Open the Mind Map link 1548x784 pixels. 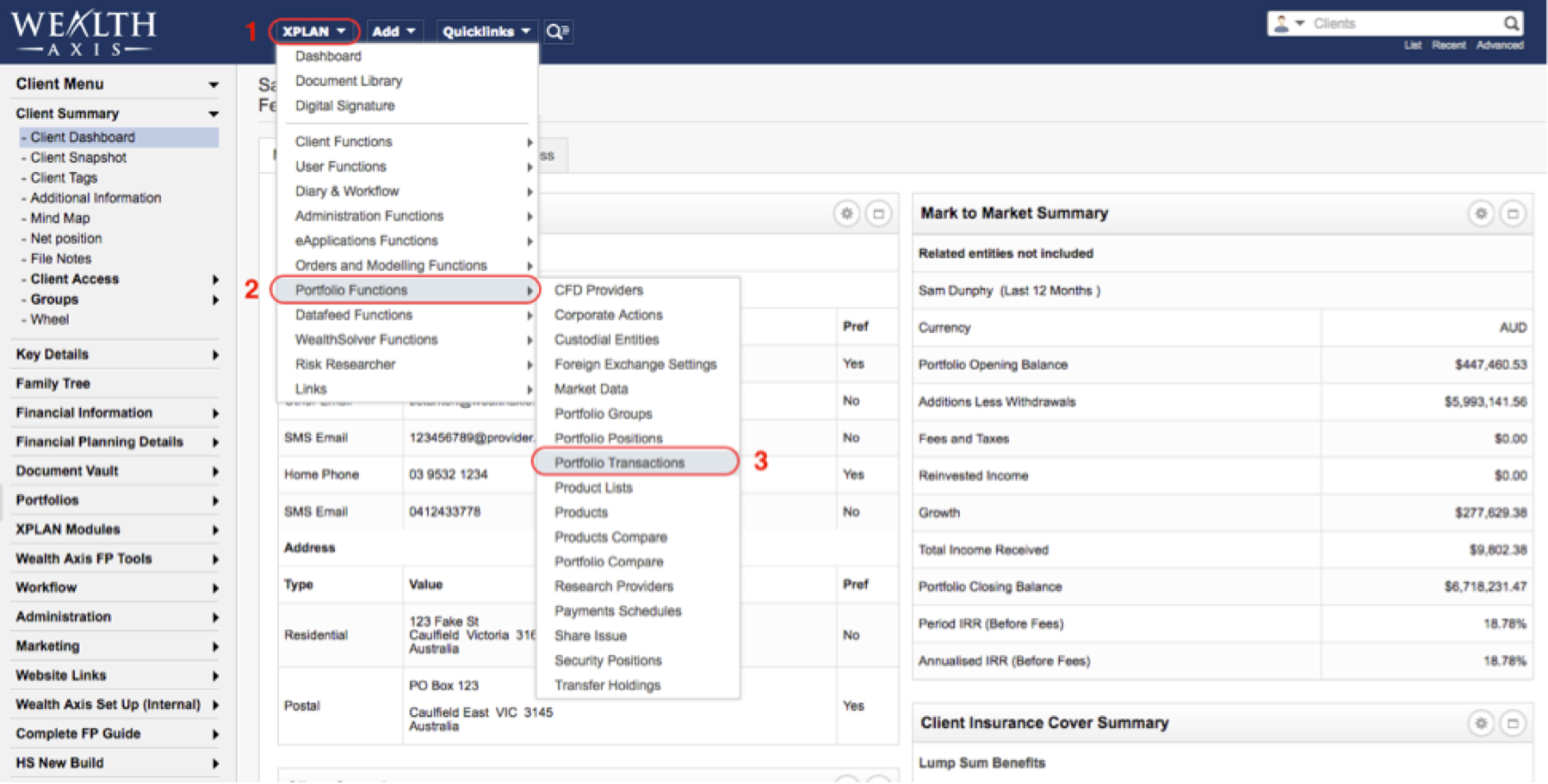pyautogui.click(x=60, y=219)
